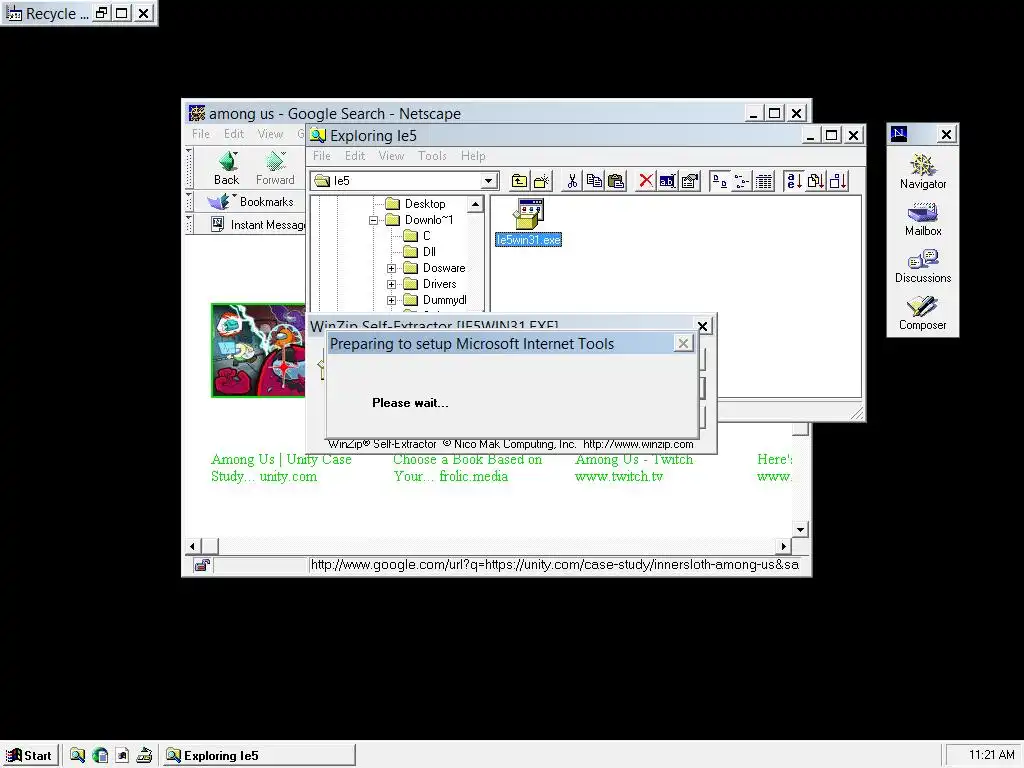Click the Rename toolbar icon
This screenshot has width=1024, height=768.
point(667,181)
